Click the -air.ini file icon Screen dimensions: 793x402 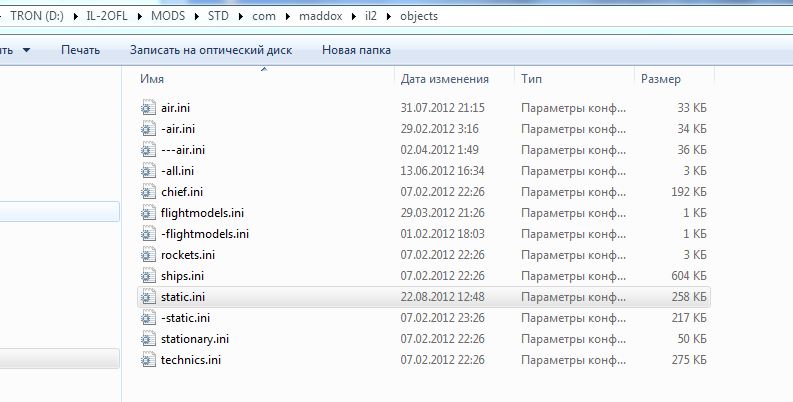point(148,129)
